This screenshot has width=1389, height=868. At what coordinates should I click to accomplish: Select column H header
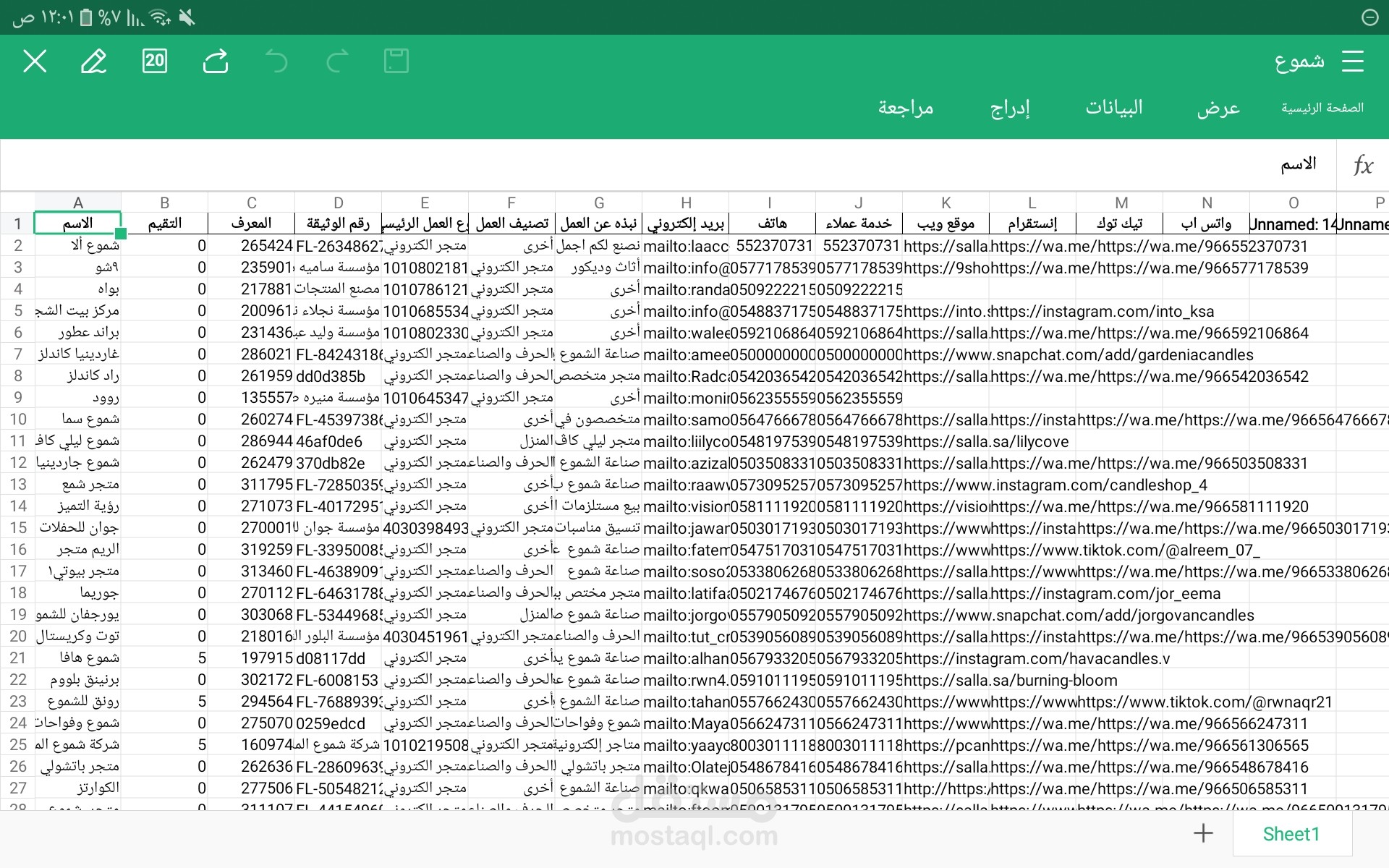pyautogui.click(x=686, y=203)
